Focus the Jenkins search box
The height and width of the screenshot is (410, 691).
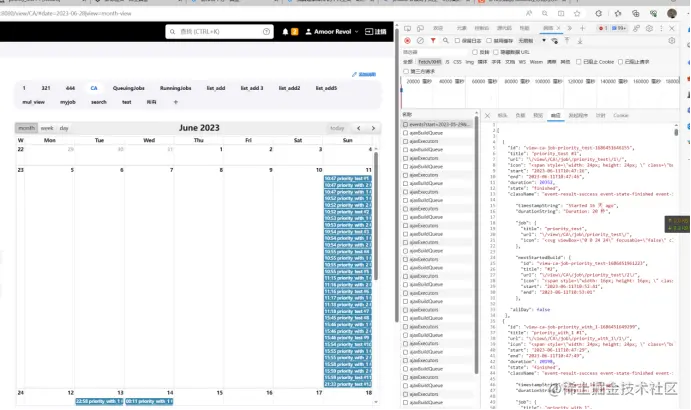click(219, 32)
